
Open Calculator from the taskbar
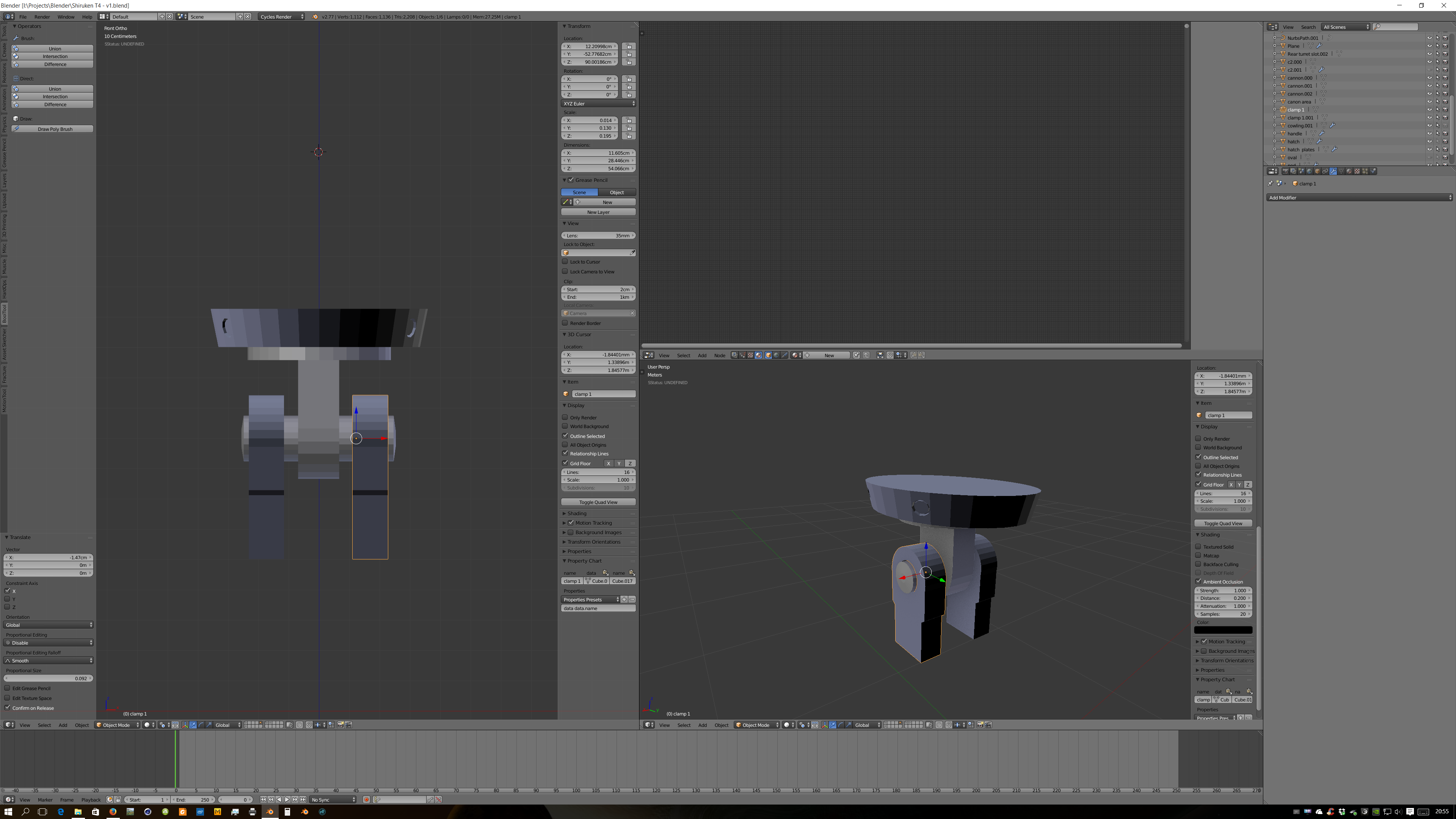287,812
